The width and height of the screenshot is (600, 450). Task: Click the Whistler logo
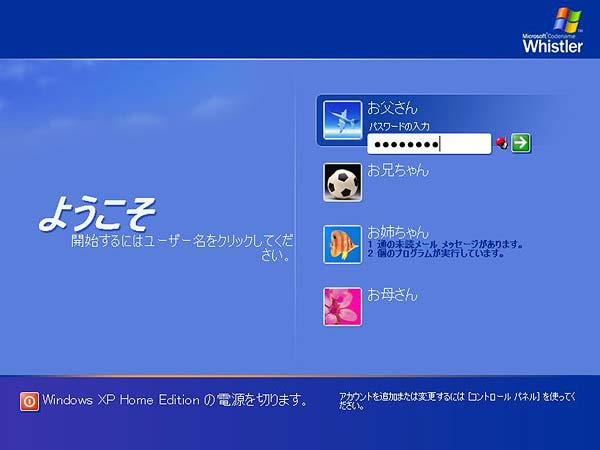pyautogui.click(x=553, y=31)
